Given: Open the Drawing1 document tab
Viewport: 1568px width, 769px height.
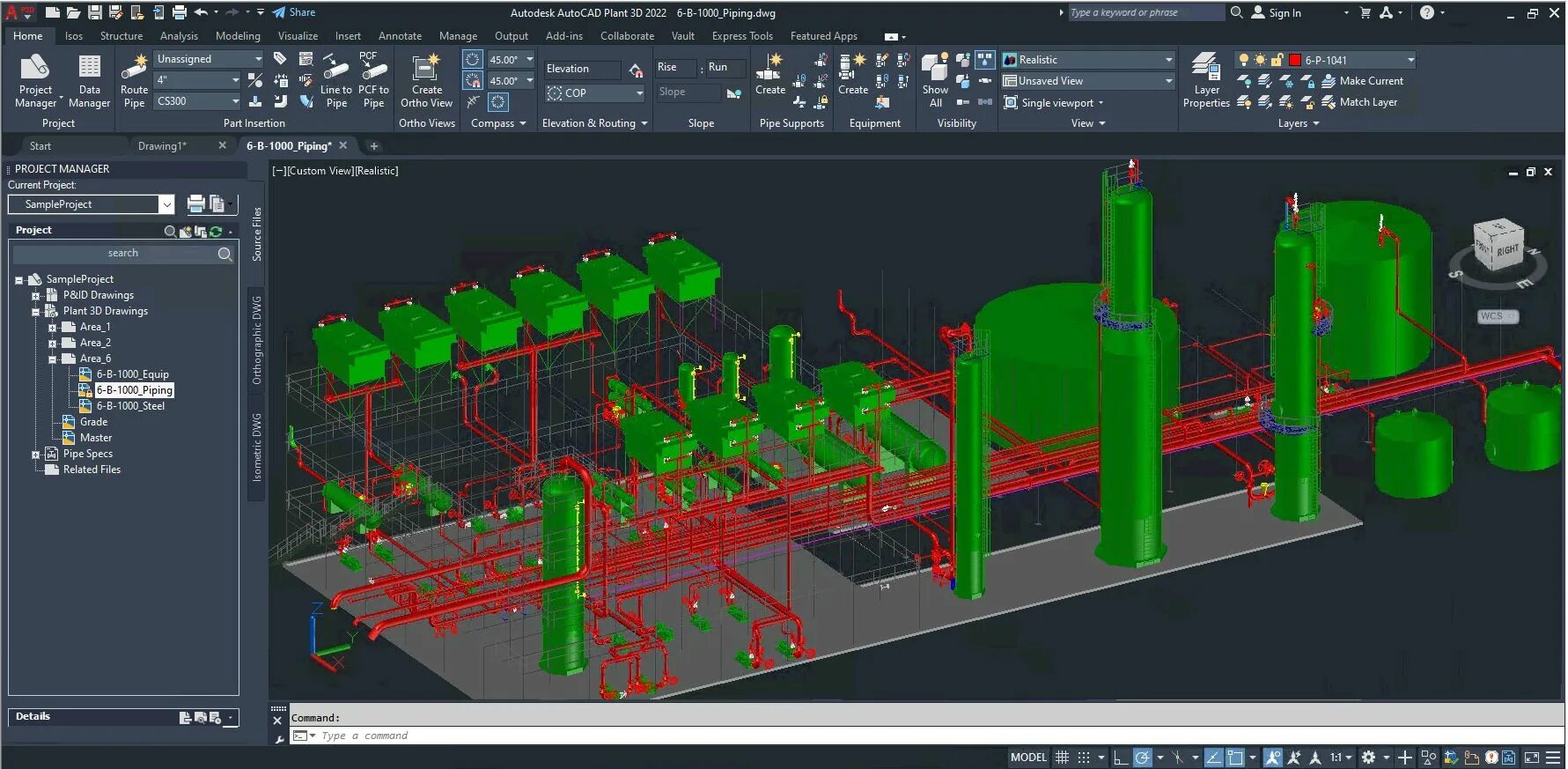Looking at the screenshot, I should [x=162, y=146].
